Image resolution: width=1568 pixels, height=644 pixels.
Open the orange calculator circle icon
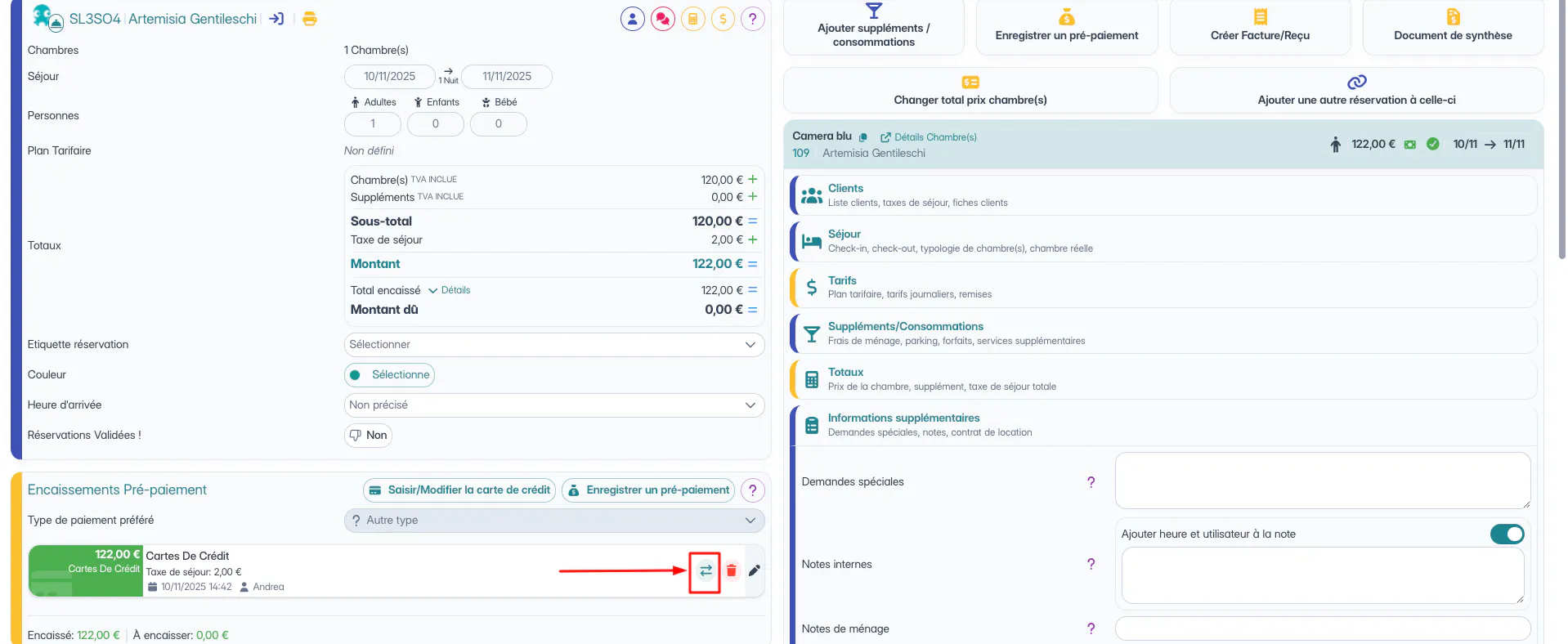[x=693, y=19]
